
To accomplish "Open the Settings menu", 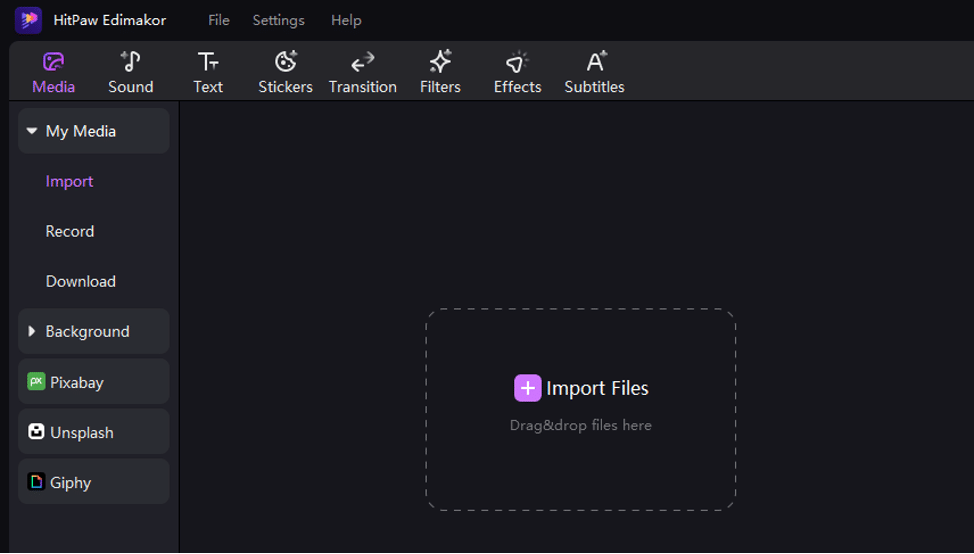I will (278, 20).
